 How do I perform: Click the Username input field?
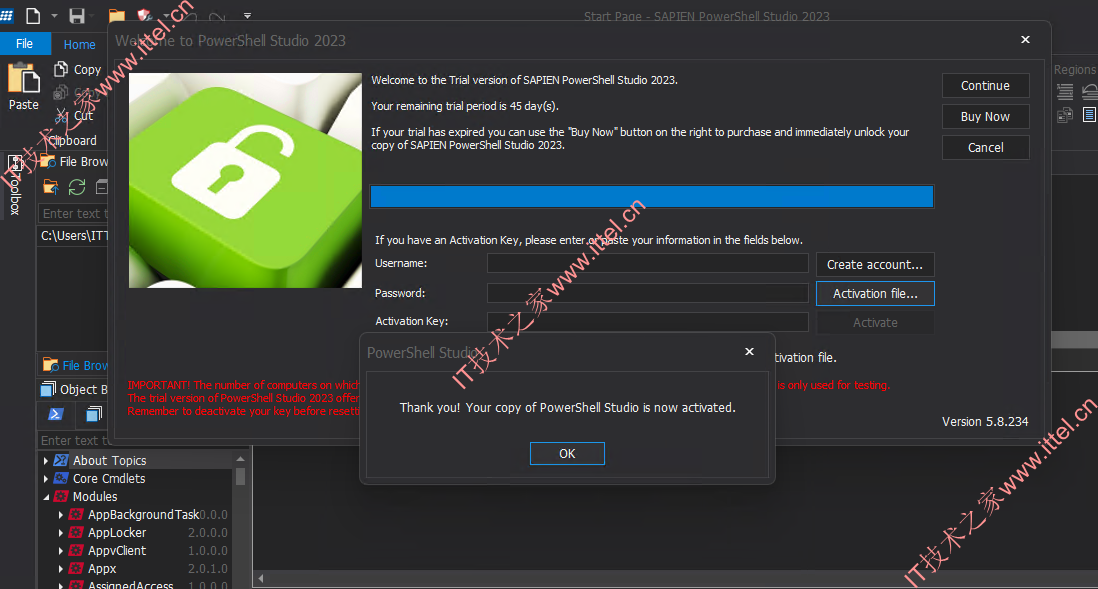[x=648, y=263]
